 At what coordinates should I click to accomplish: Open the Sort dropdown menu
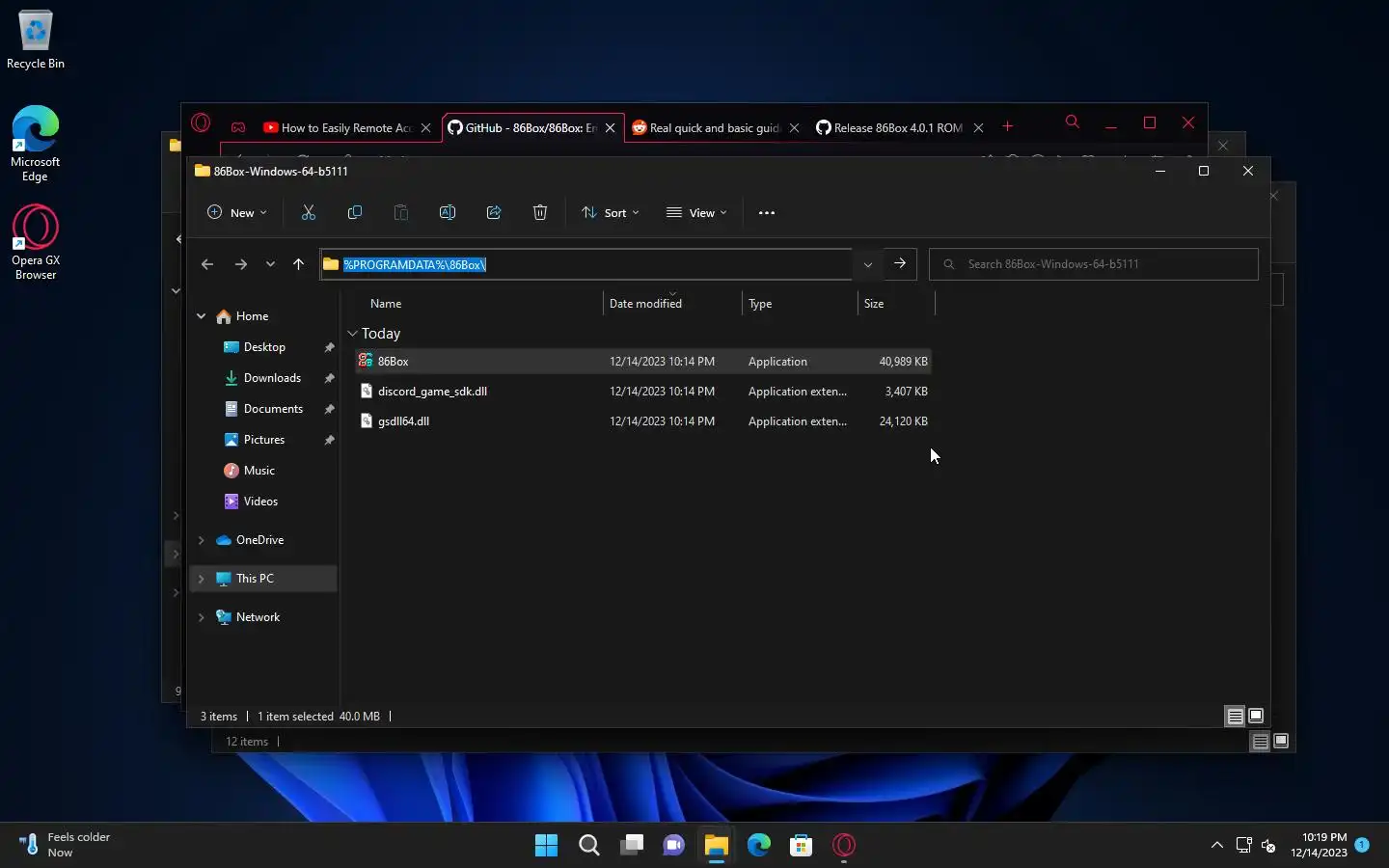(610, 212)
